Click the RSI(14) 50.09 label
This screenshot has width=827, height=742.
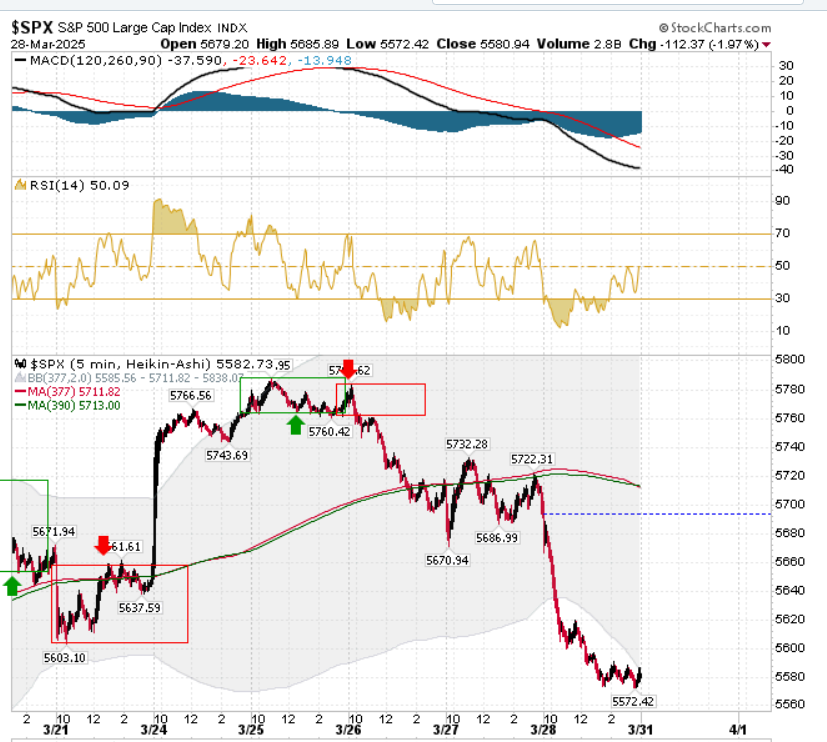click(x=79, y=185)
